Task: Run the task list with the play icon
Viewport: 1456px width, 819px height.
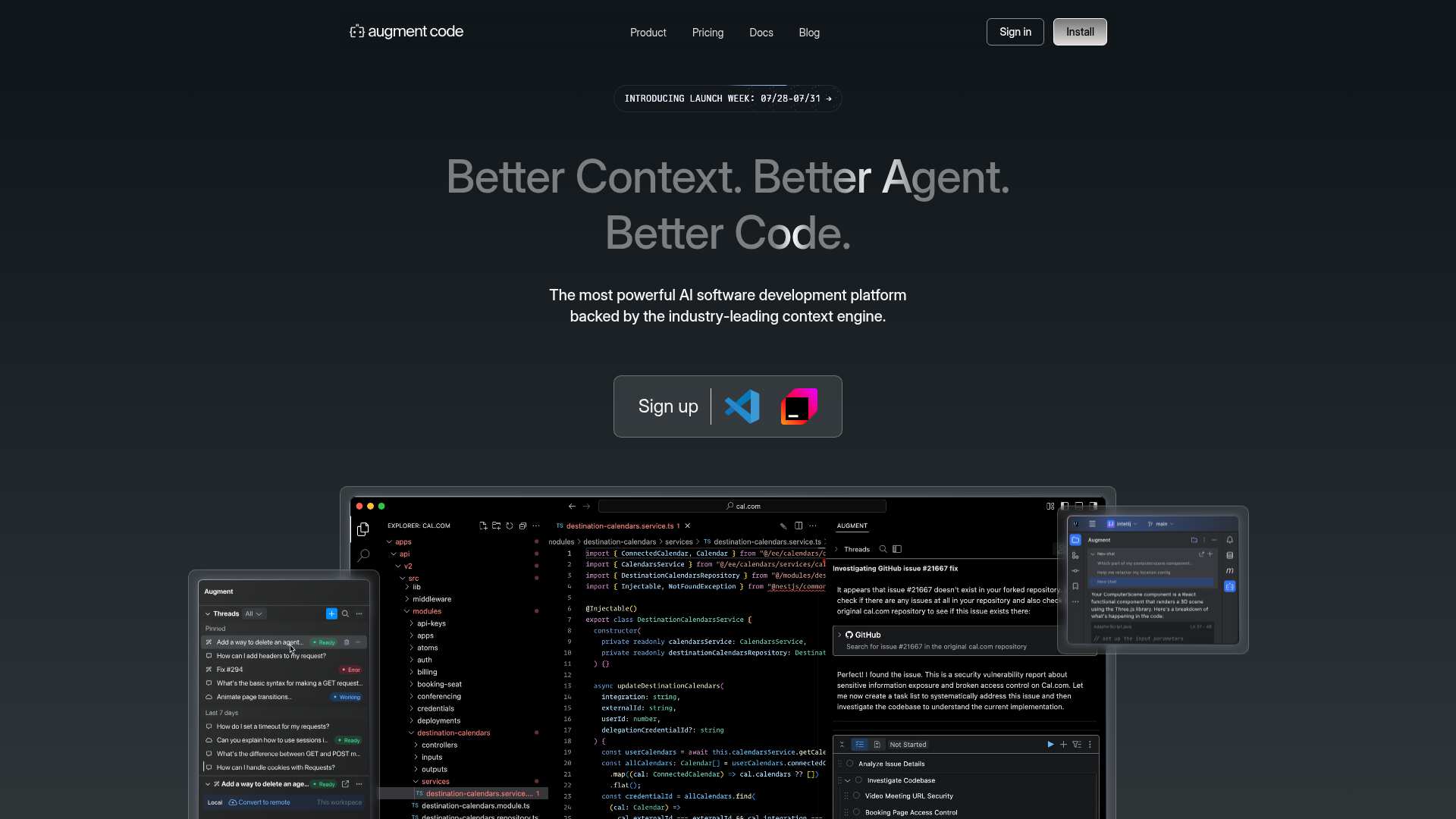Action: pos(1050,745)
